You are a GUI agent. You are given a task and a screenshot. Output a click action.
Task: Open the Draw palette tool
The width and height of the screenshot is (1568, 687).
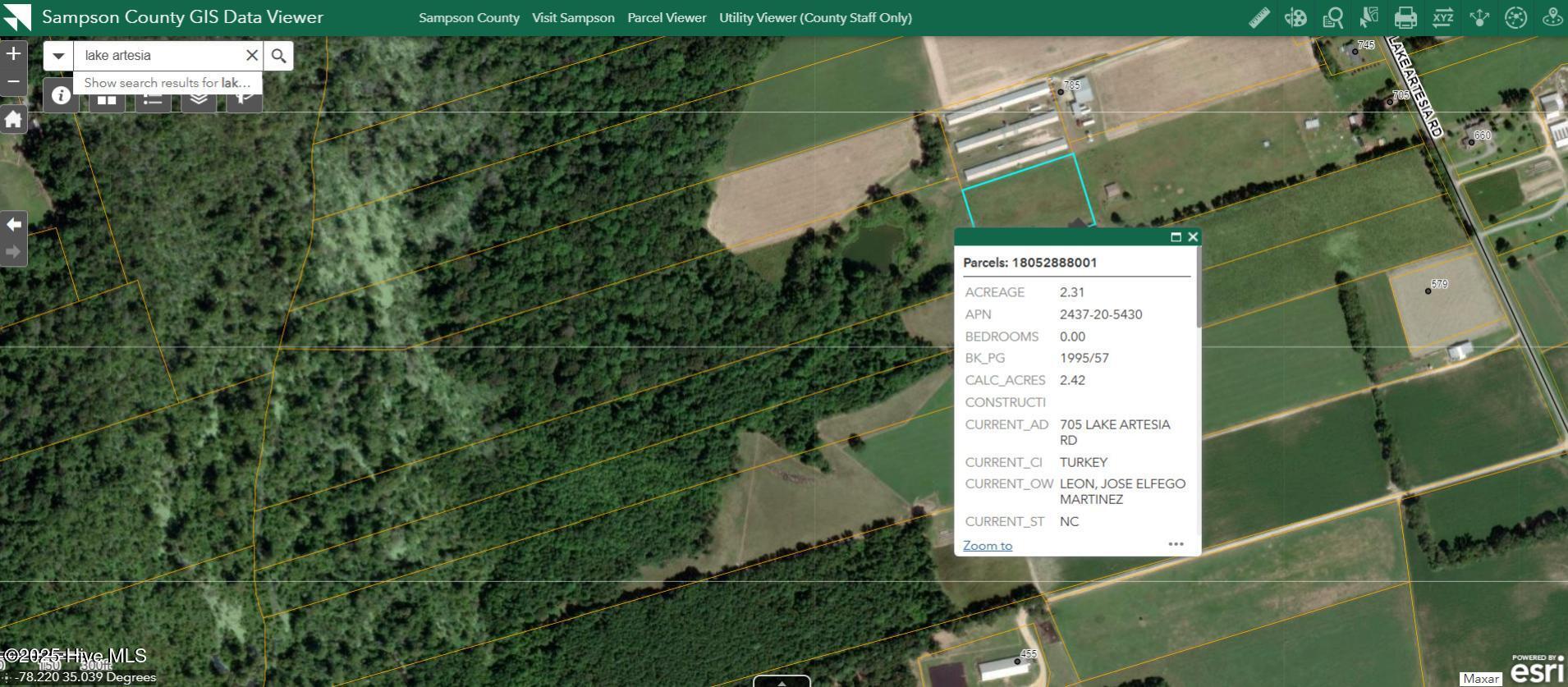point(1295,17)
